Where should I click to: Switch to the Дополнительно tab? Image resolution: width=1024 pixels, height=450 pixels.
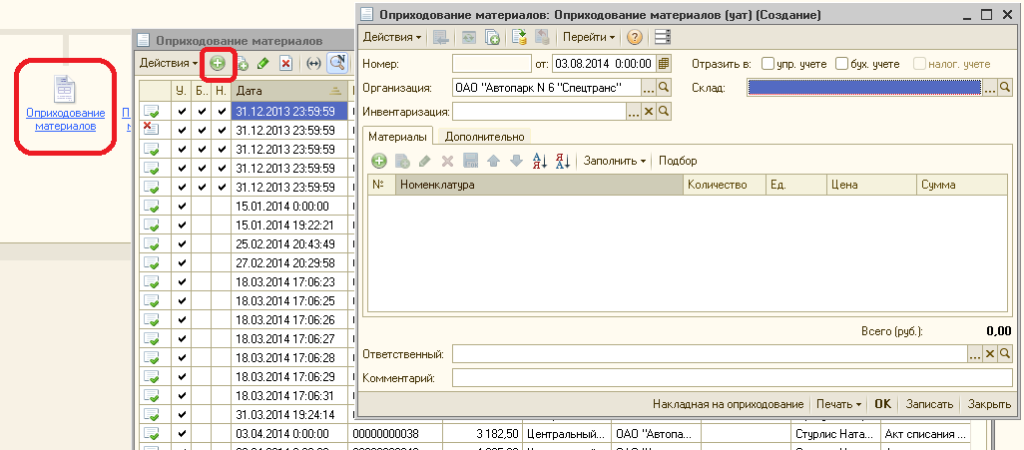tap(485, 137)
